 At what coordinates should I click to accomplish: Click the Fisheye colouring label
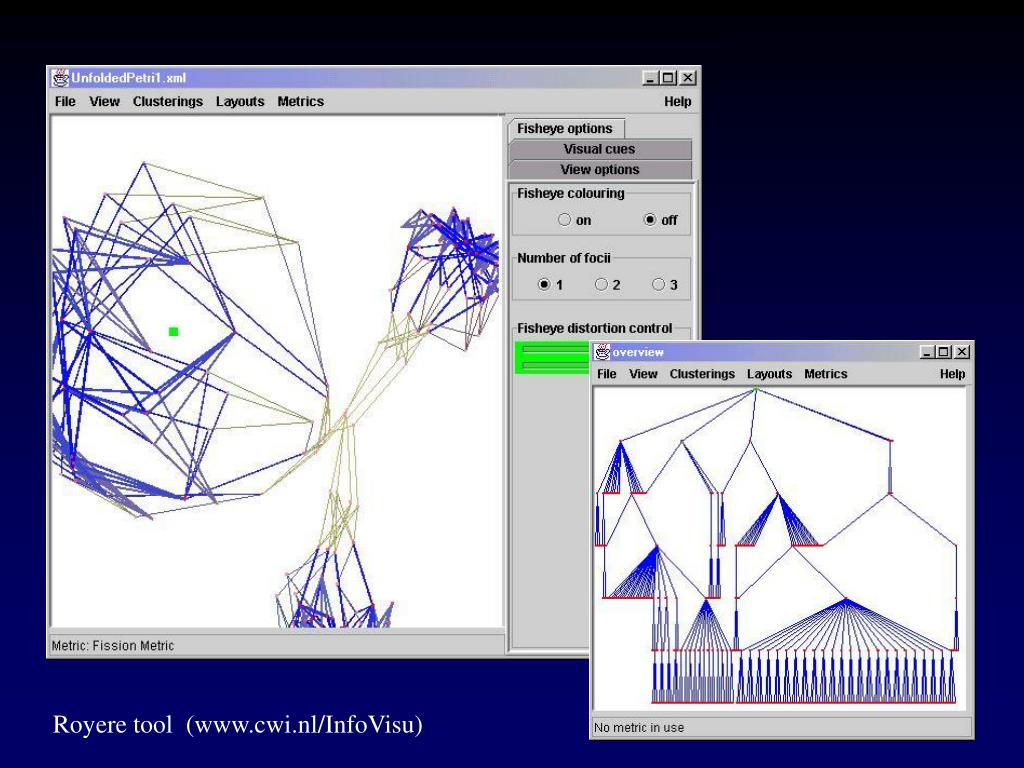click(571, 193)
